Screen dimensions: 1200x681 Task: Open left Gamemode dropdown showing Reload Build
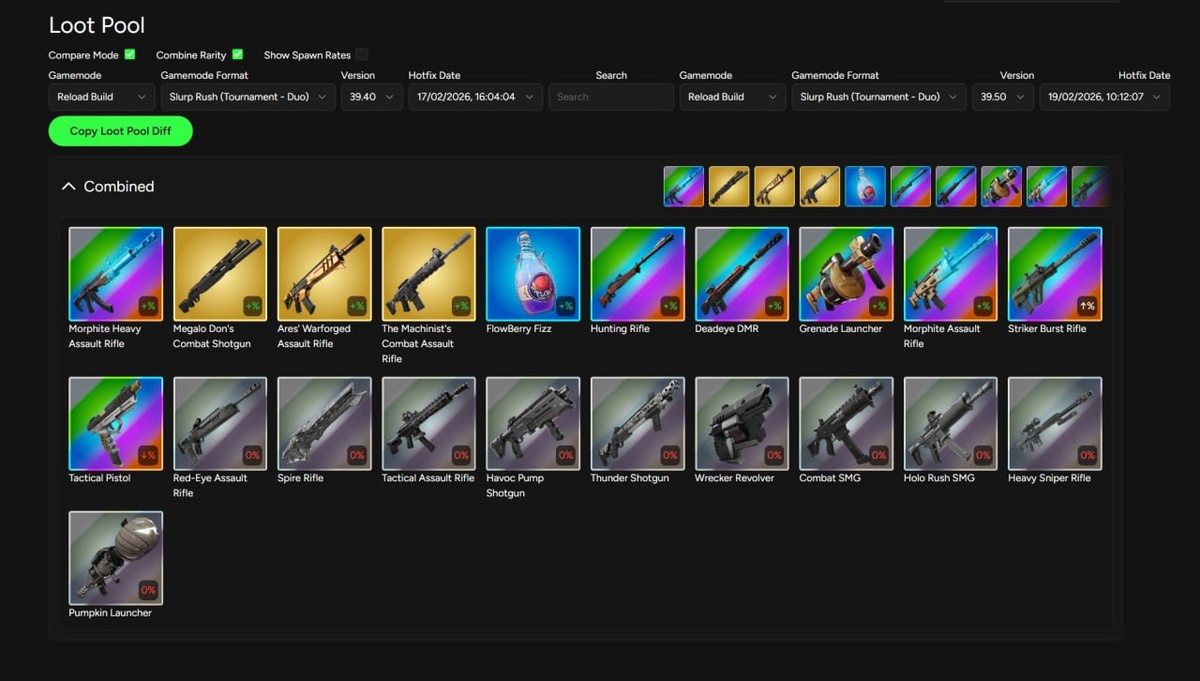pyautogui.click(x=101, y=97)
